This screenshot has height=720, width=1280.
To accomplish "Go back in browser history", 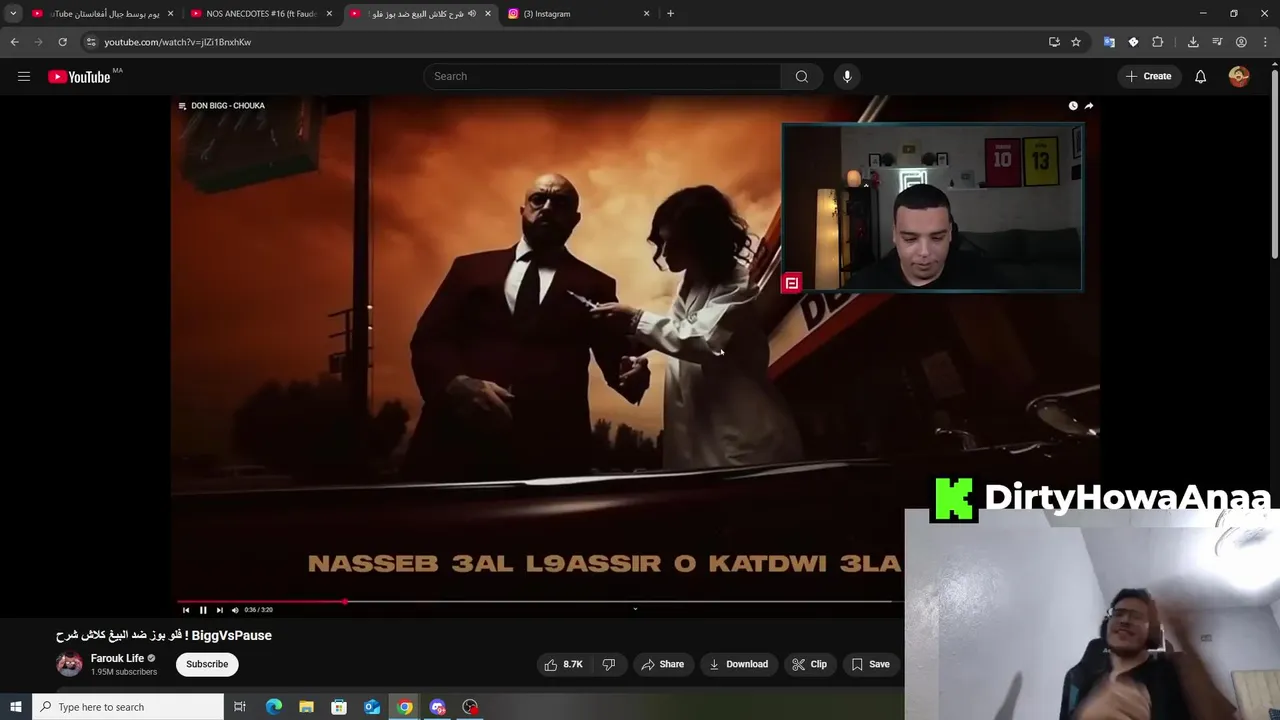I will coord(14,42).
